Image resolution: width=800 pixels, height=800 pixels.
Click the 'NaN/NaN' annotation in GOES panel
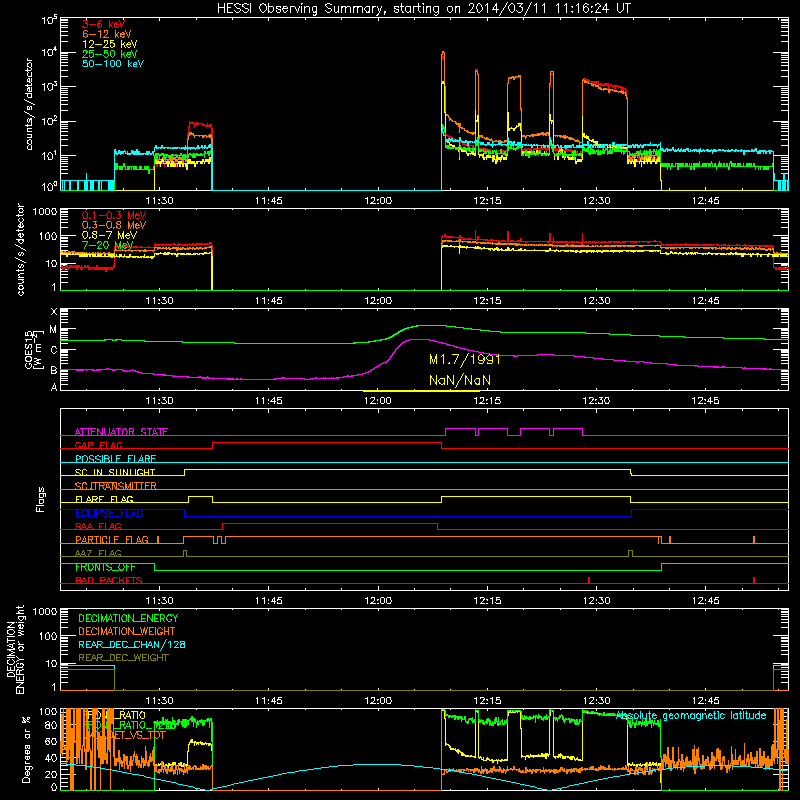[460, 380]
